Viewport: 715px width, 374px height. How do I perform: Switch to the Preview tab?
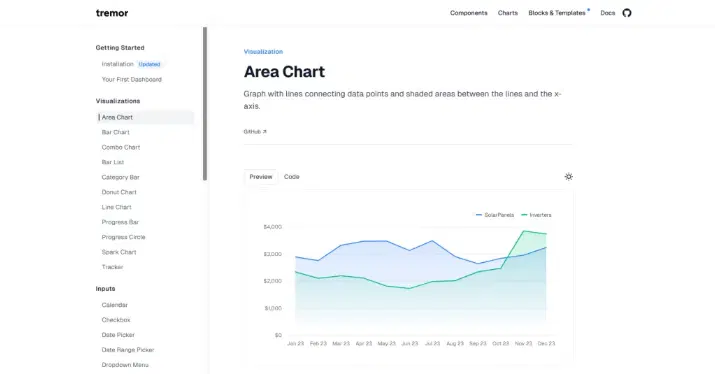click(x=260, y=177)
